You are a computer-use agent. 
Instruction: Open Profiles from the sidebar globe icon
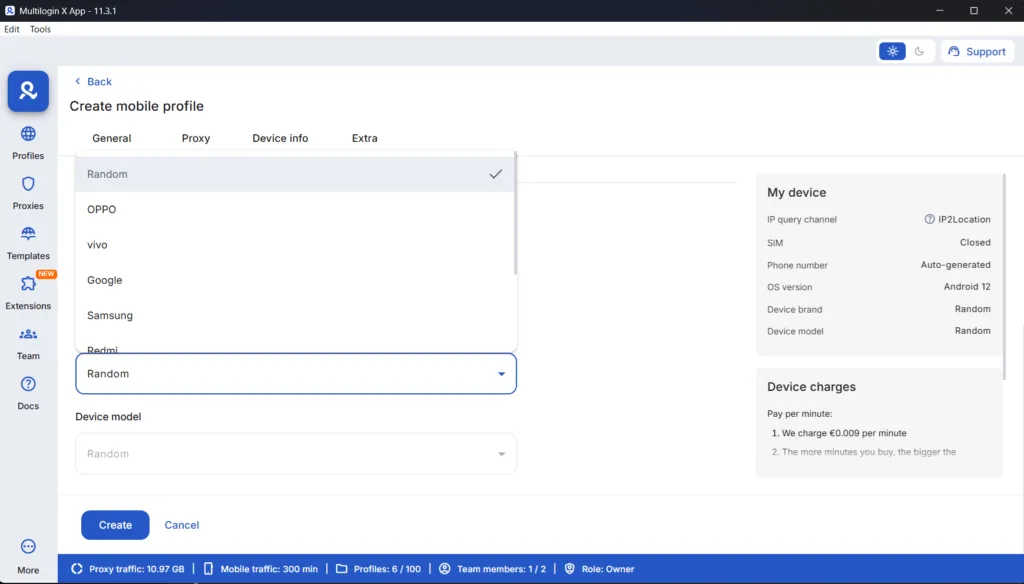(x=28, y=134)
